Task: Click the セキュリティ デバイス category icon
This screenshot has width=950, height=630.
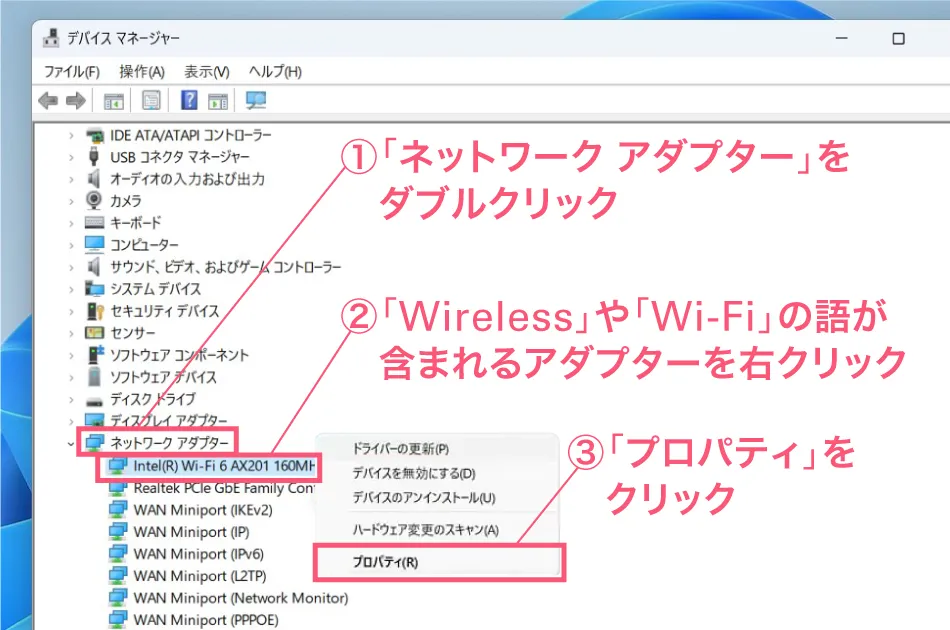Action: 96,310
